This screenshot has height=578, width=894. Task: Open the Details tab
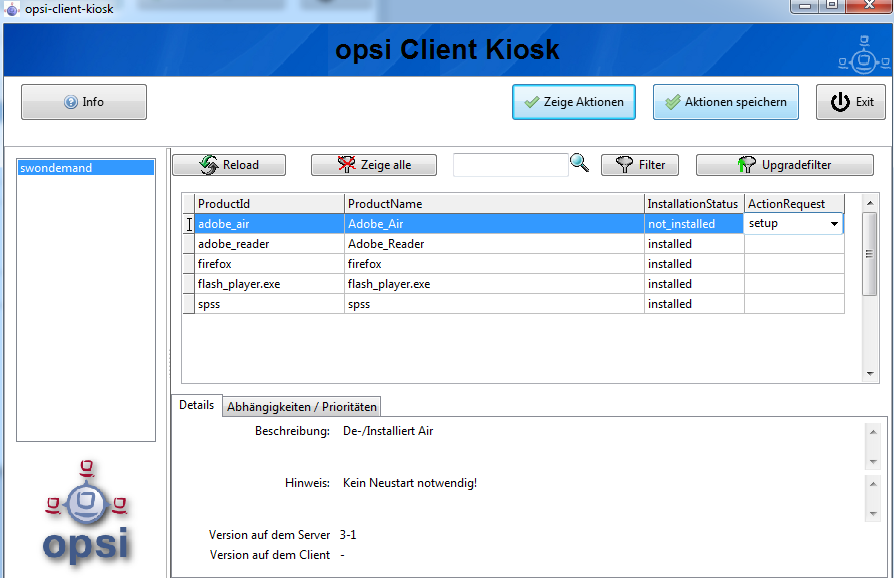pyautogui.click(x=197, y=405)
